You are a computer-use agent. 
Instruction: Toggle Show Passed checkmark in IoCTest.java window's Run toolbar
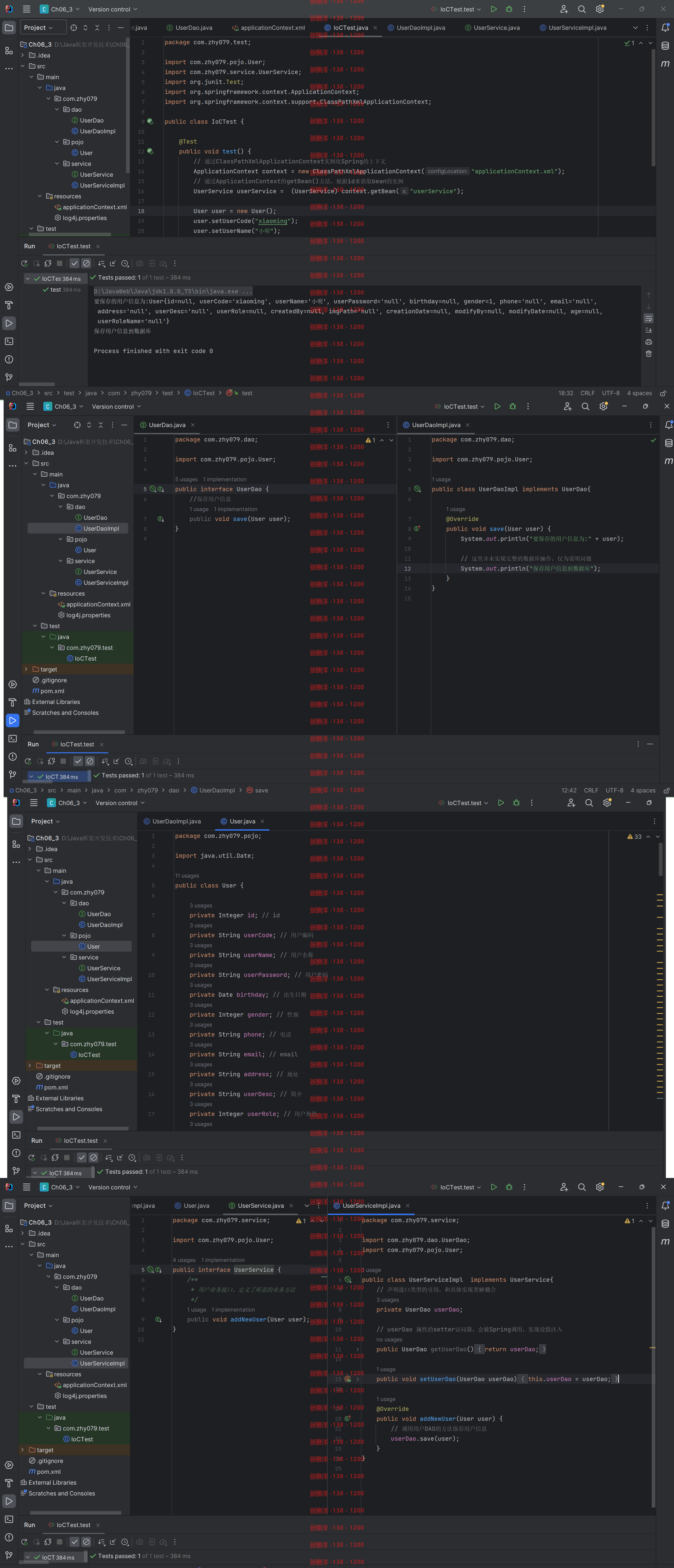74,264
